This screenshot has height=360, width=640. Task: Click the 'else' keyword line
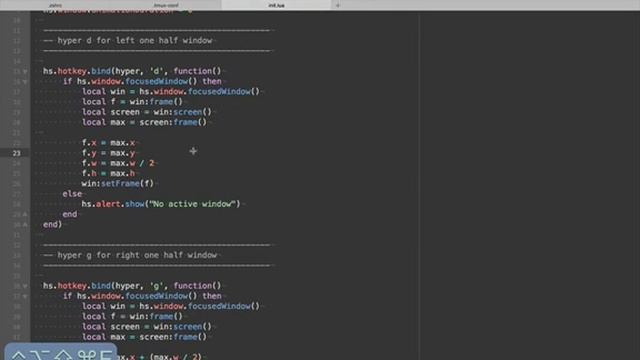tap(72, 194)
